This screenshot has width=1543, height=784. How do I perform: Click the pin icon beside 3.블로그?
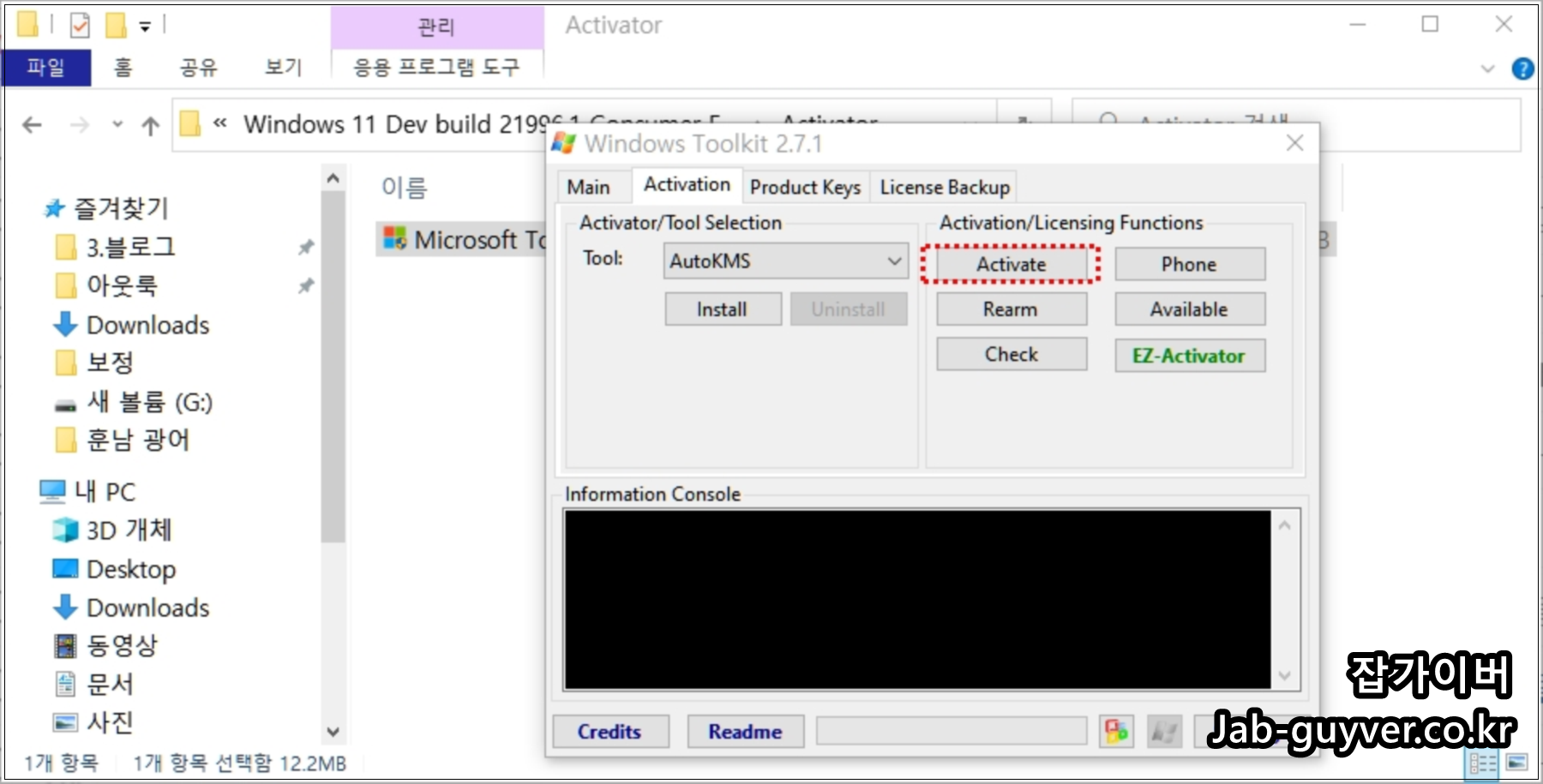[x=306, y=248]
